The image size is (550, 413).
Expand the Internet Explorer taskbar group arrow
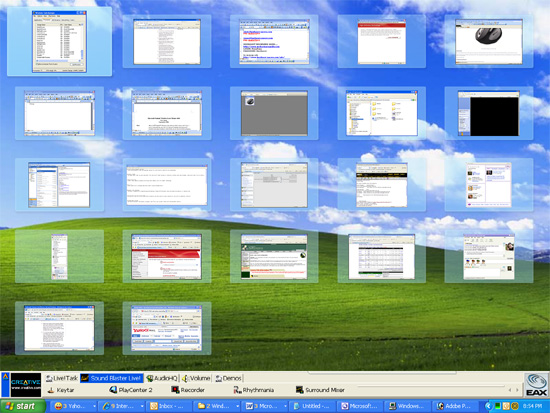(x=142, y=406)
